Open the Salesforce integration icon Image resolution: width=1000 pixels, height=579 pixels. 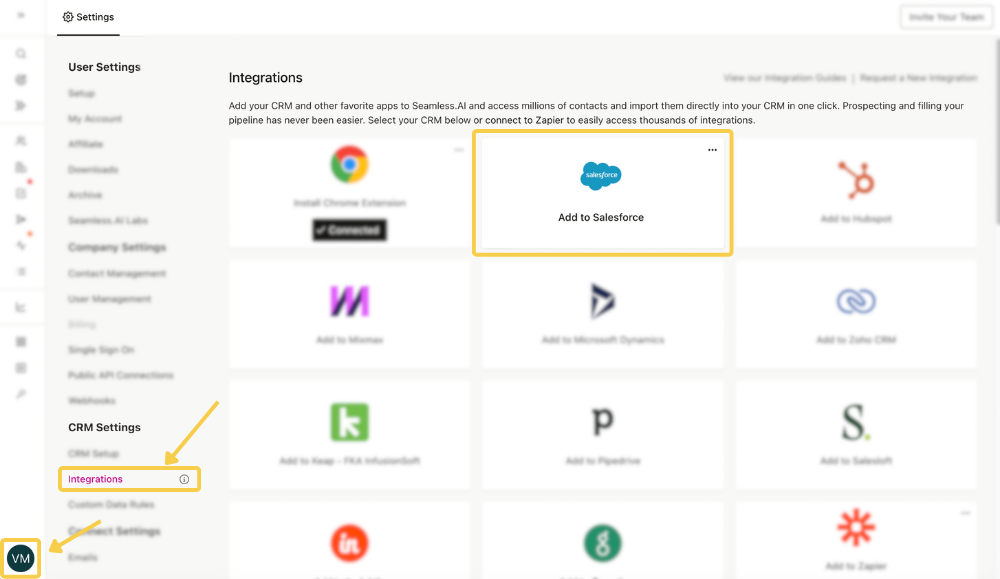coord(601,176)
